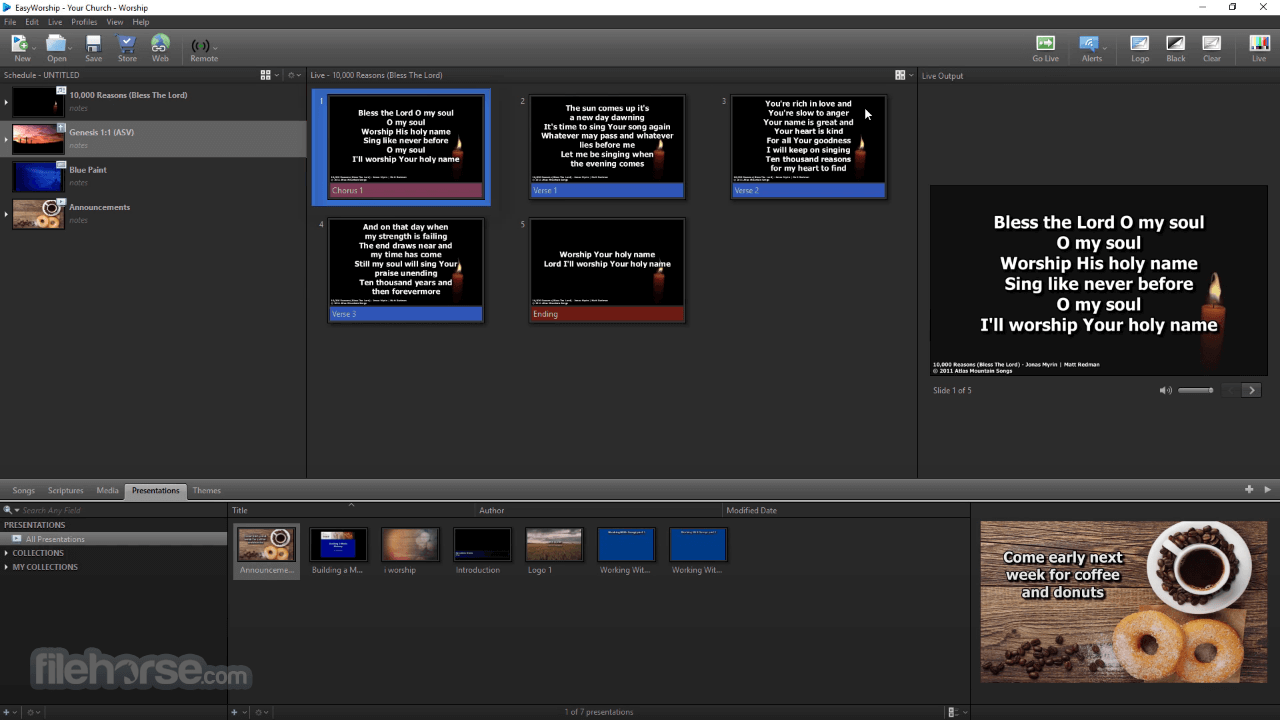The height and width of the screenshot is (720, 1280).
Task: Go to next slide in Live Output
Action: click(x=1251, y=390)
